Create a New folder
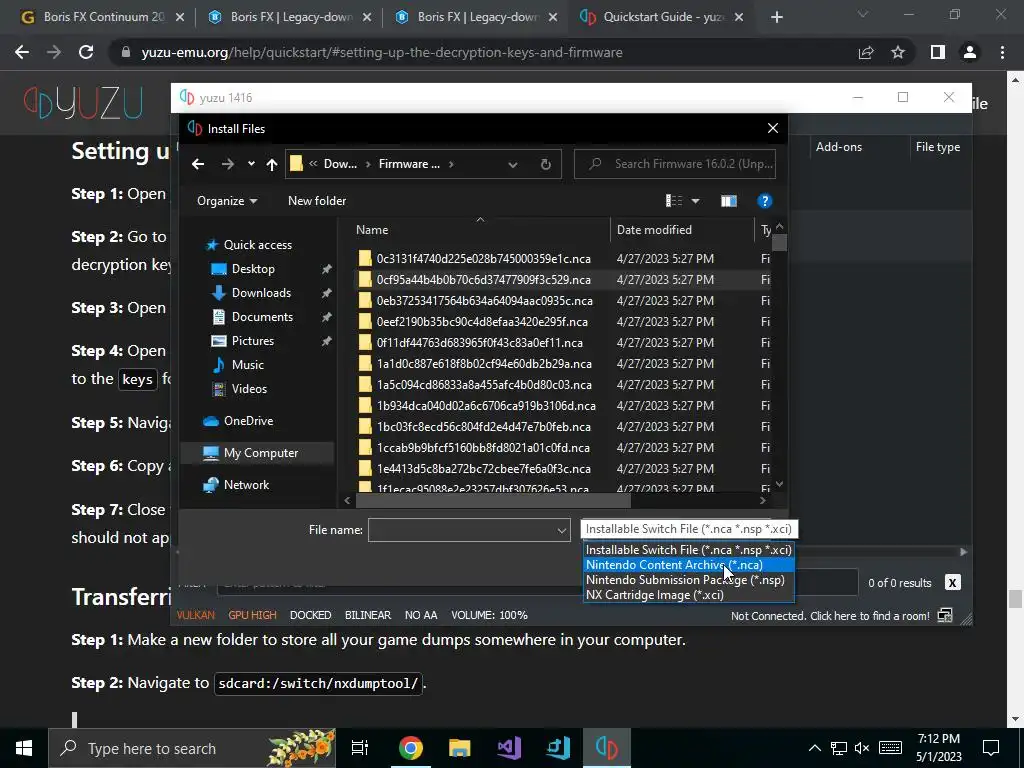 pyautogui.click(x=317, y=201)
